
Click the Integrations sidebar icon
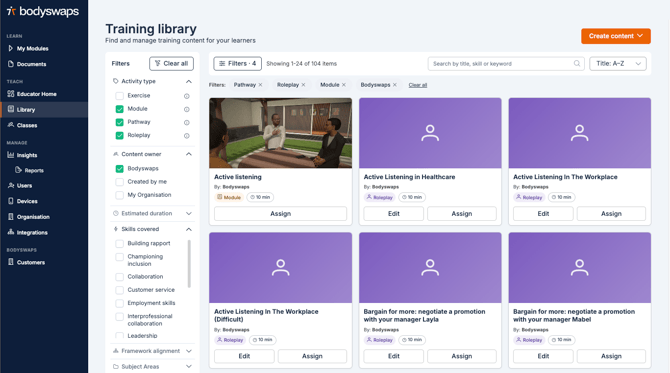[11, 232]
